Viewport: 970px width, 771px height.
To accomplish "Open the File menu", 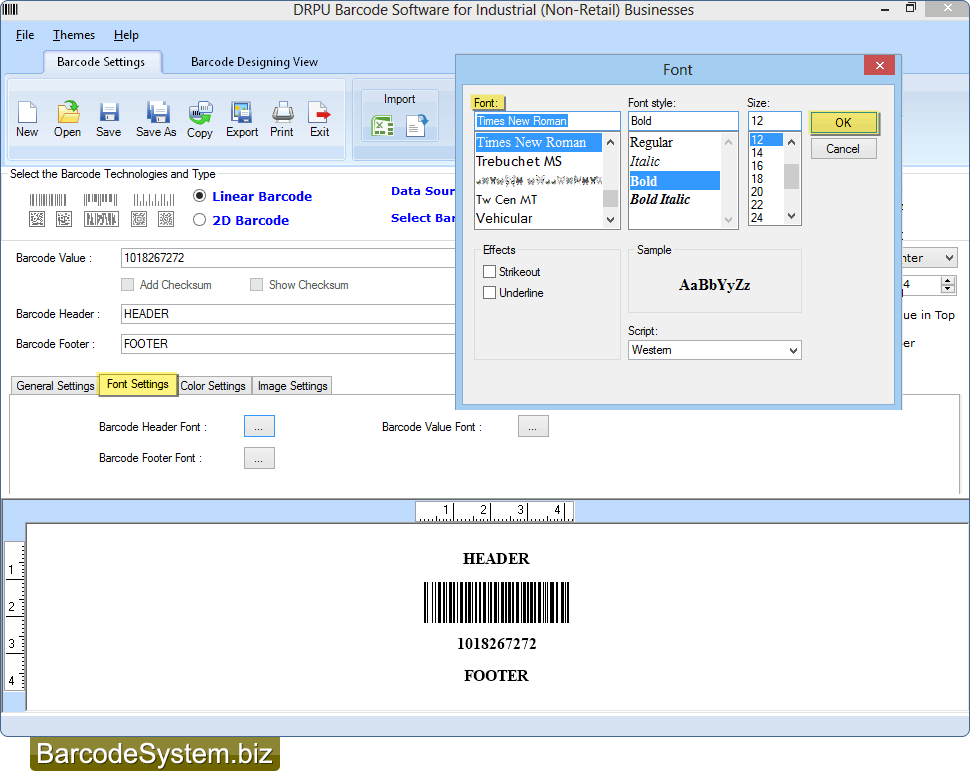I will point(25,35).
